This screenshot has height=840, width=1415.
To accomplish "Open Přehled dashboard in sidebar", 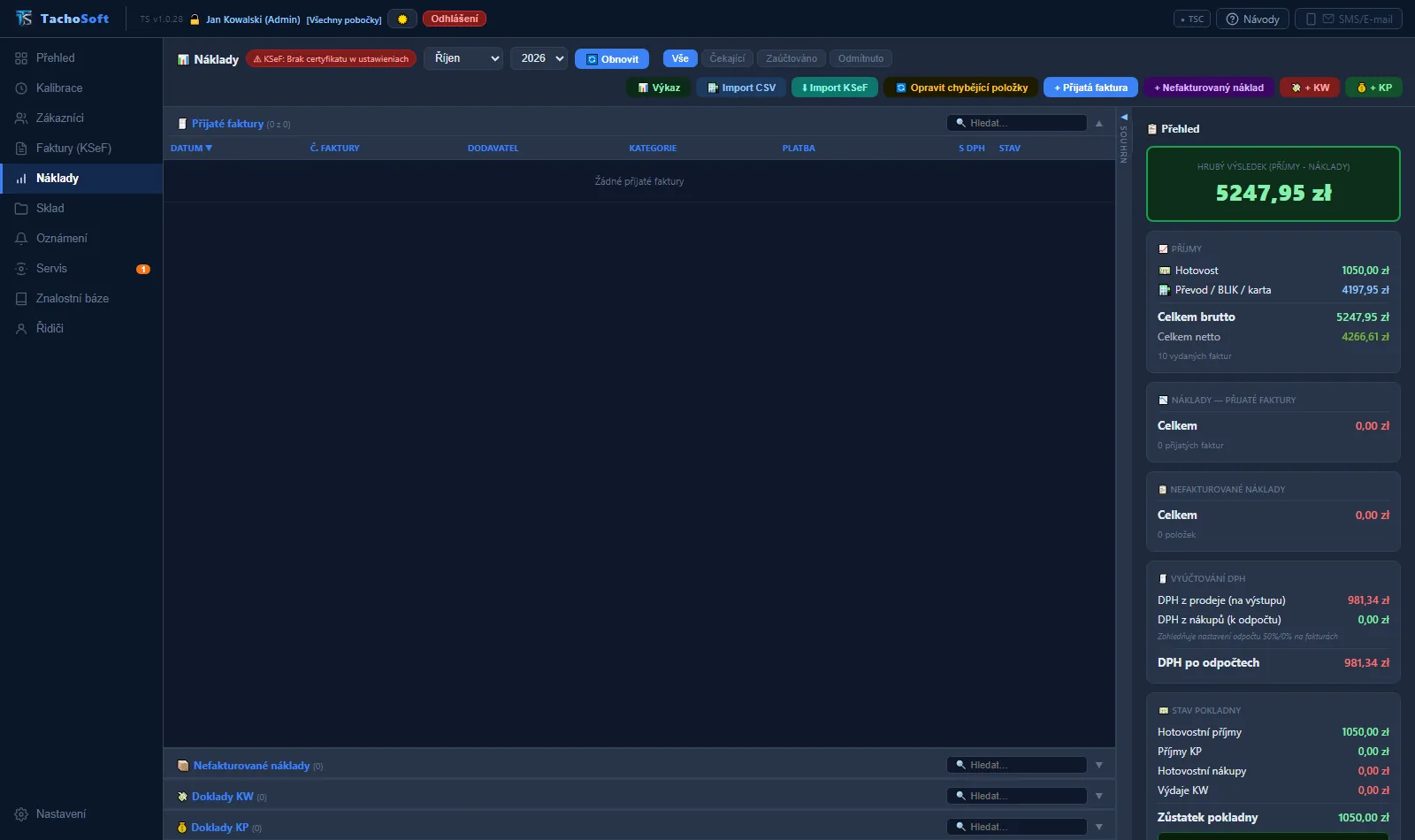I will [x=81, y=57].
